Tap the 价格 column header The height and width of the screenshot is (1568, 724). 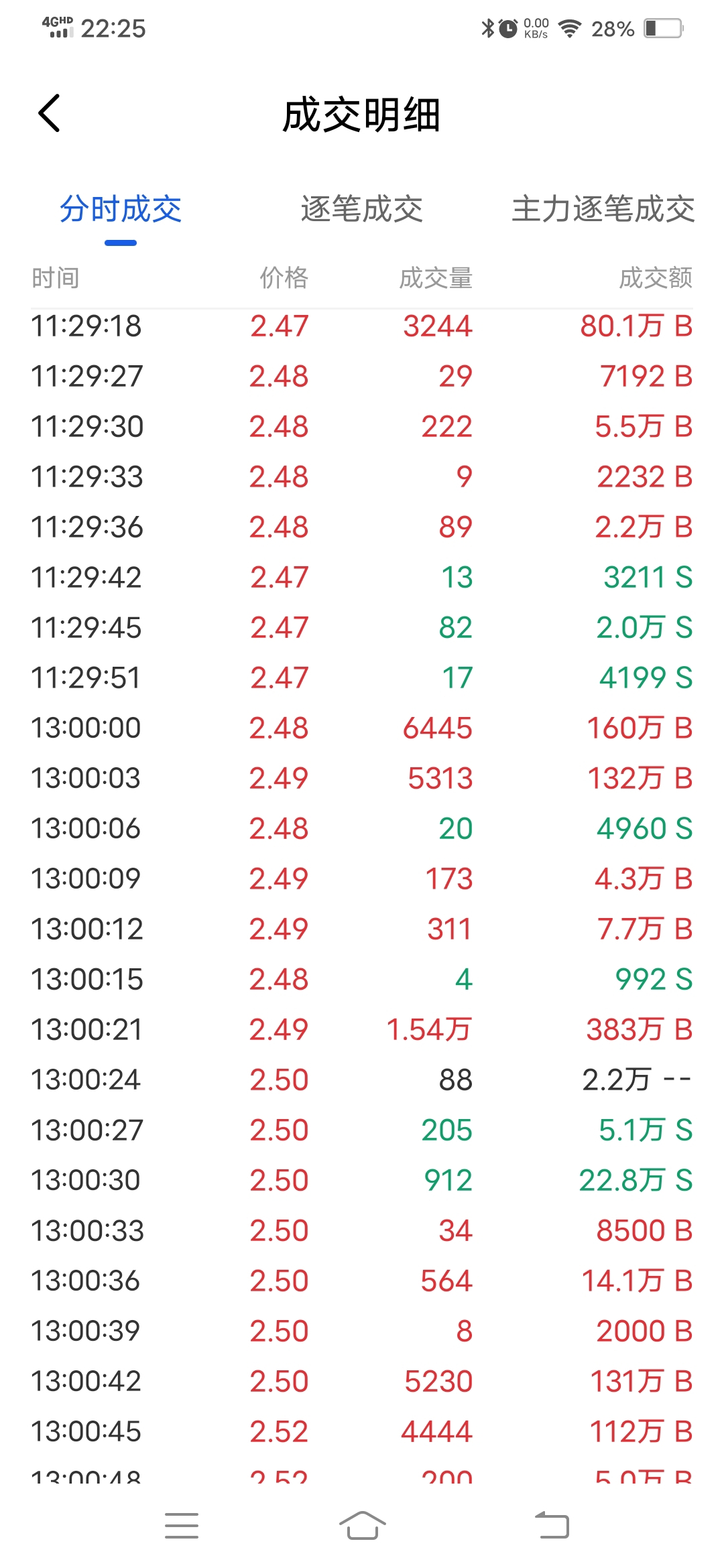(x=284, y=277)
